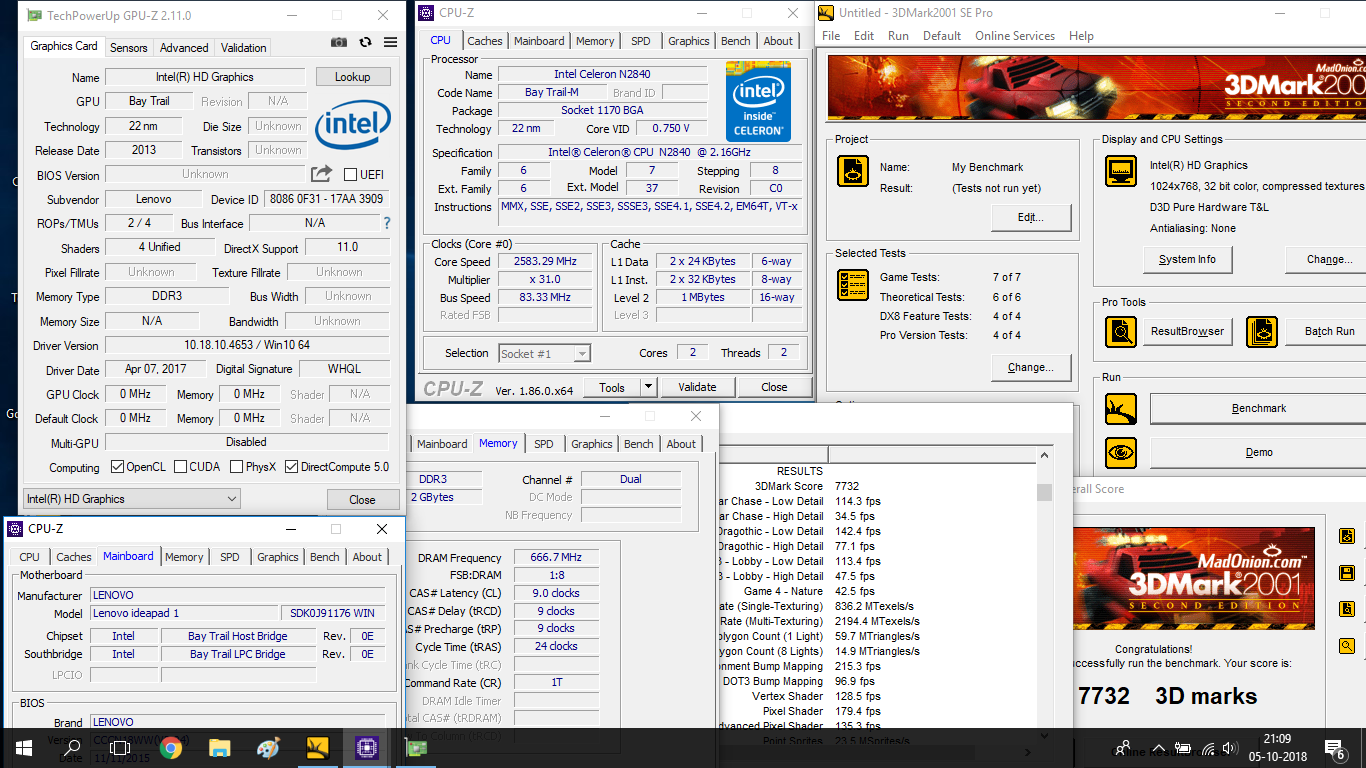Click the Close button in GPU-Z
The height and width of the screenshot is (768, 1366).
pyautogui.click(x=362, y=499)
